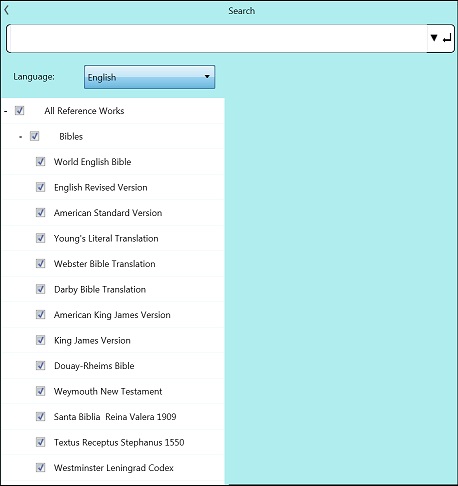Toggle the Weymouth New Testament checkbox

pyautogui.click(x=40, y=391)
